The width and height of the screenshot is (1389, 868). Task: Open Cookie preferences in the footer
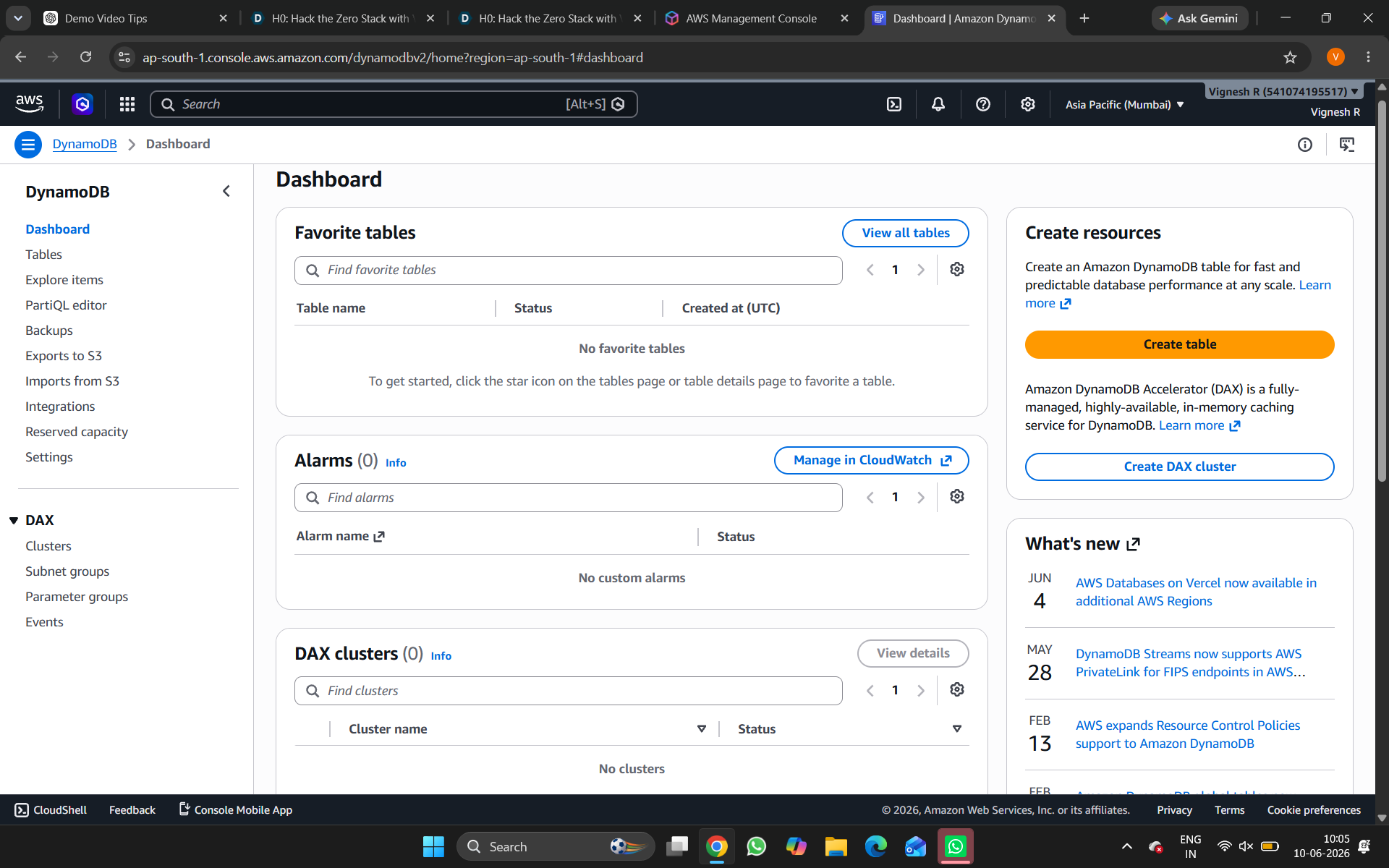1314,810
